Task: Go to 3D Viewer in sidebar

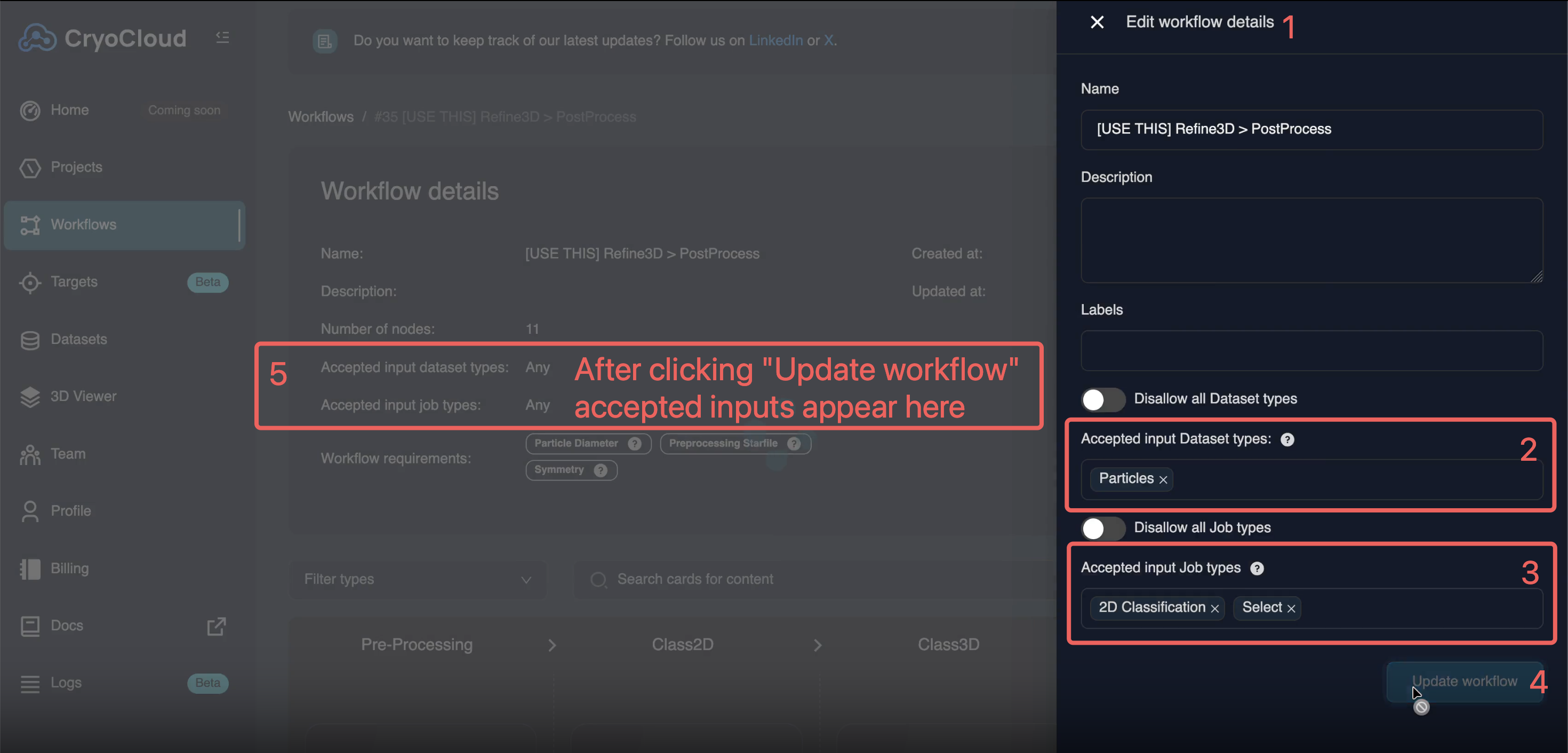Action: tap(83, 396)
